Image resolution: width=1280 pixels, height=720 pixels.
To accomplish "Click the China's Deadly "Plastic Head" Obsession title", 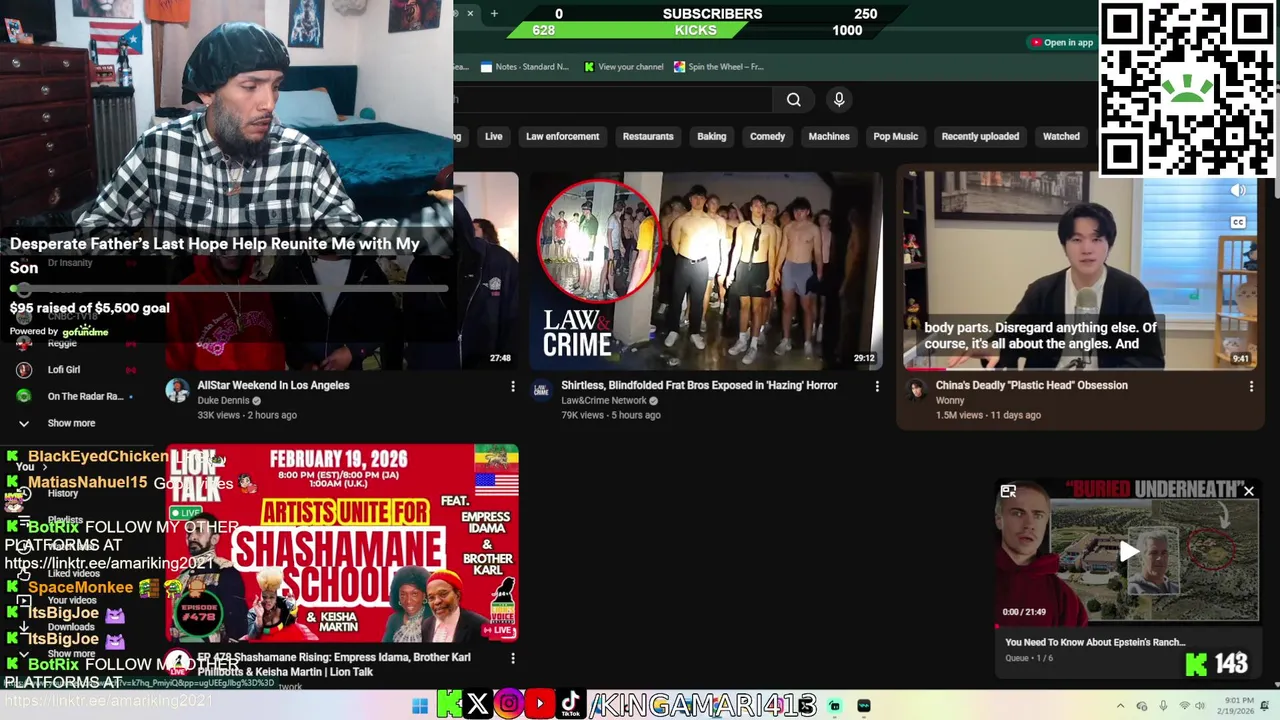I will (1031, 385).
